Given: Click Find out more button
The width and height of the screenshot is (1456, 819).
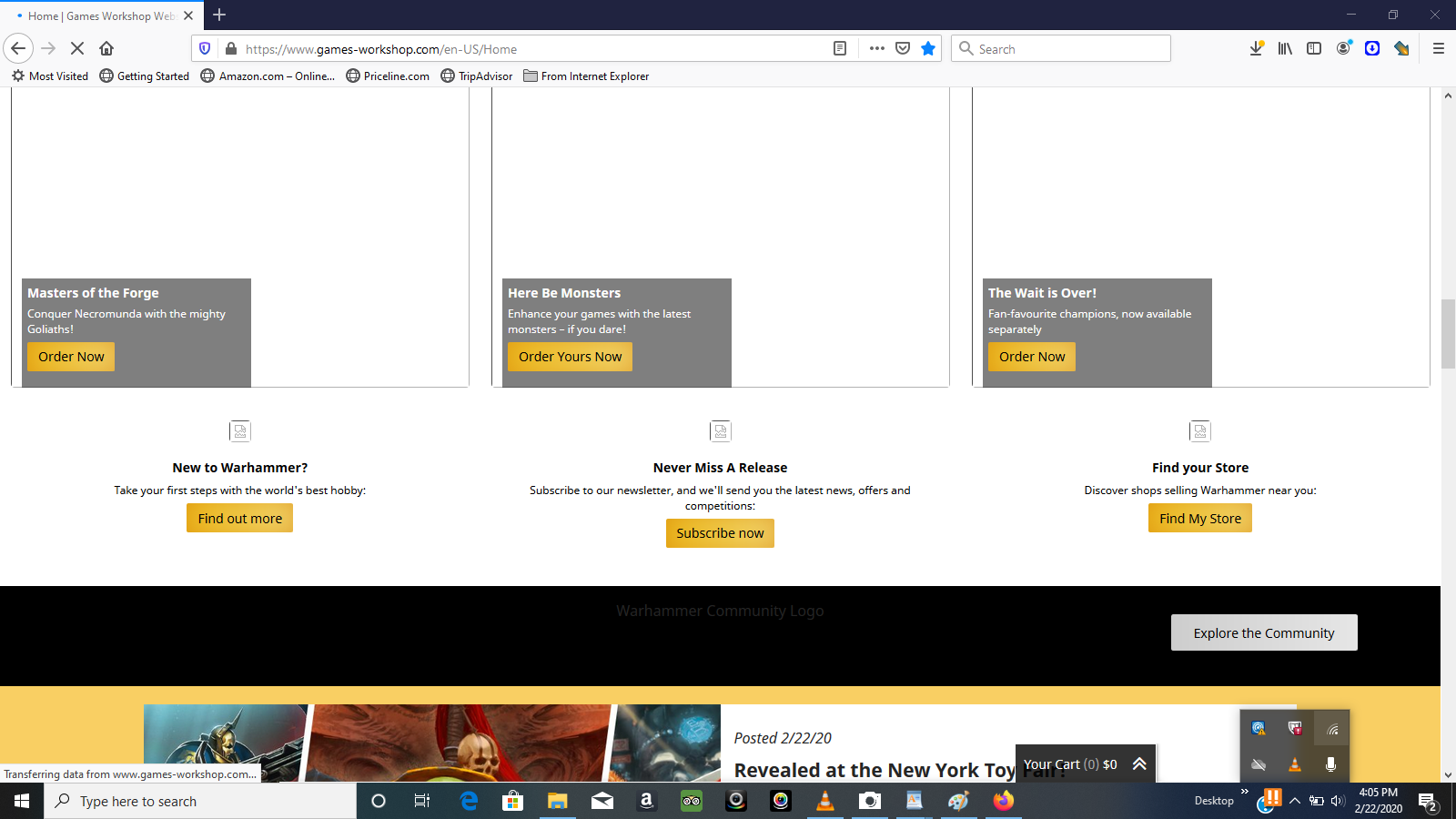Looking at the screenshot, I should click(240, 519).
